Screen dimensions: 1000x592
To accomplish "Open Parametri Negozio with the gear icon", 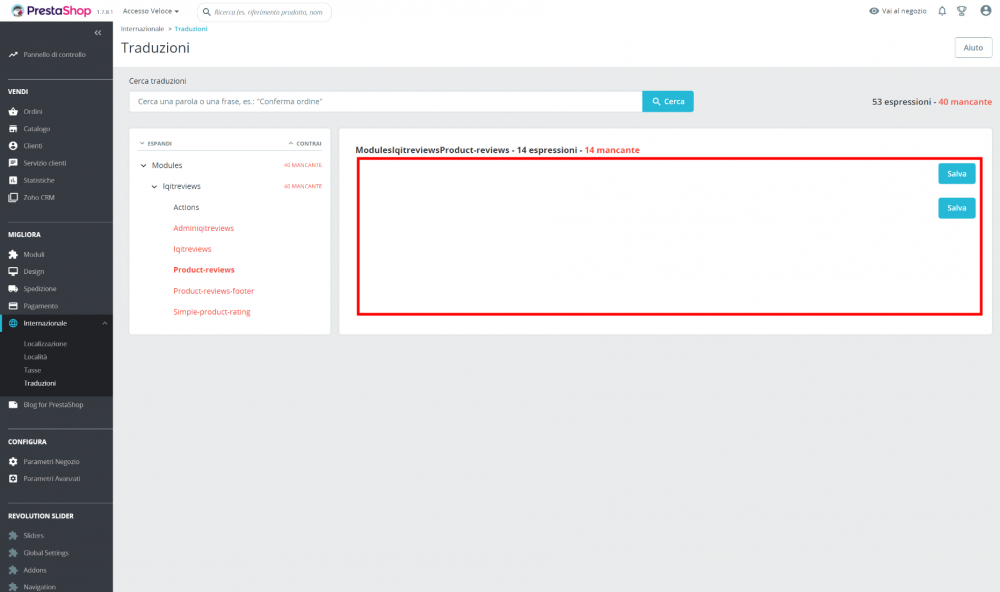I will (x=13, y=460).
